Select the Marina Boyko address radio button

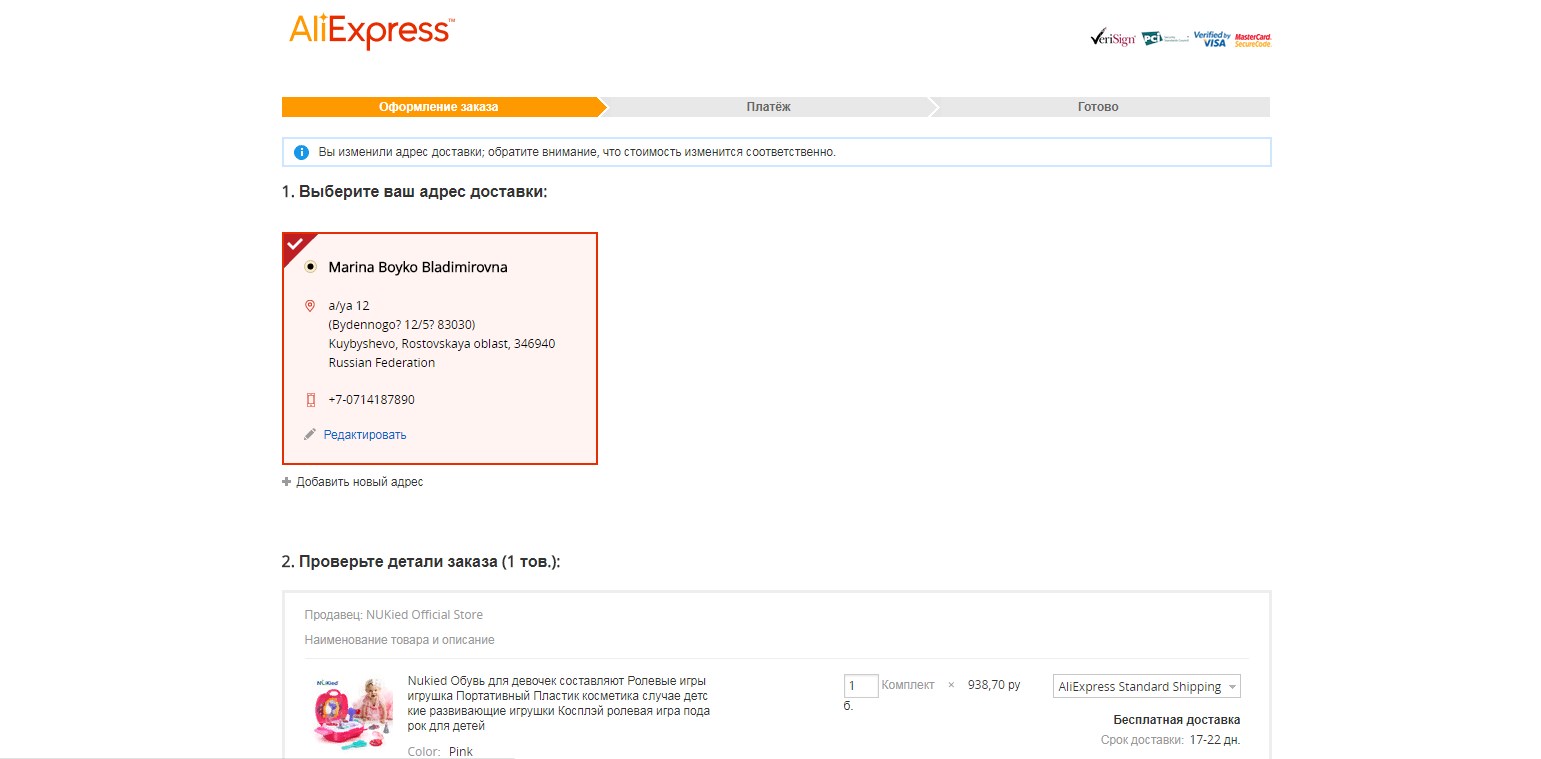coord(310,267)
